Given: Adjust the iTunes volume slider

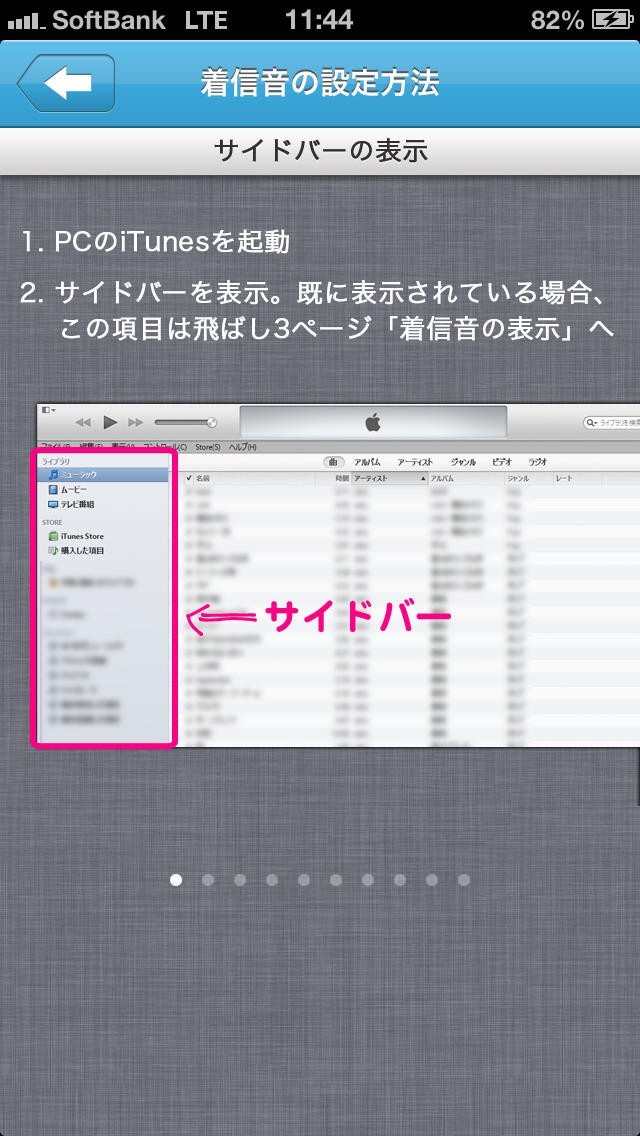Looking at the screenshot, I should click(186, 423).
